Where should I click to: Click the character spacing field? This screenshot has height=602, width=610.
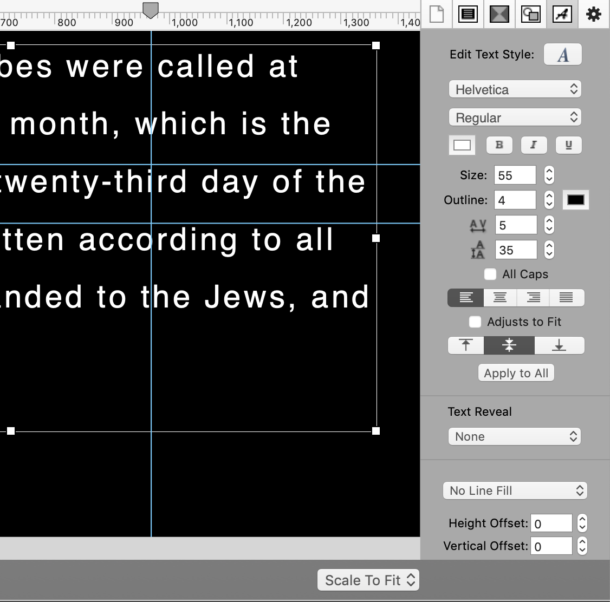(x=516, y=225)
